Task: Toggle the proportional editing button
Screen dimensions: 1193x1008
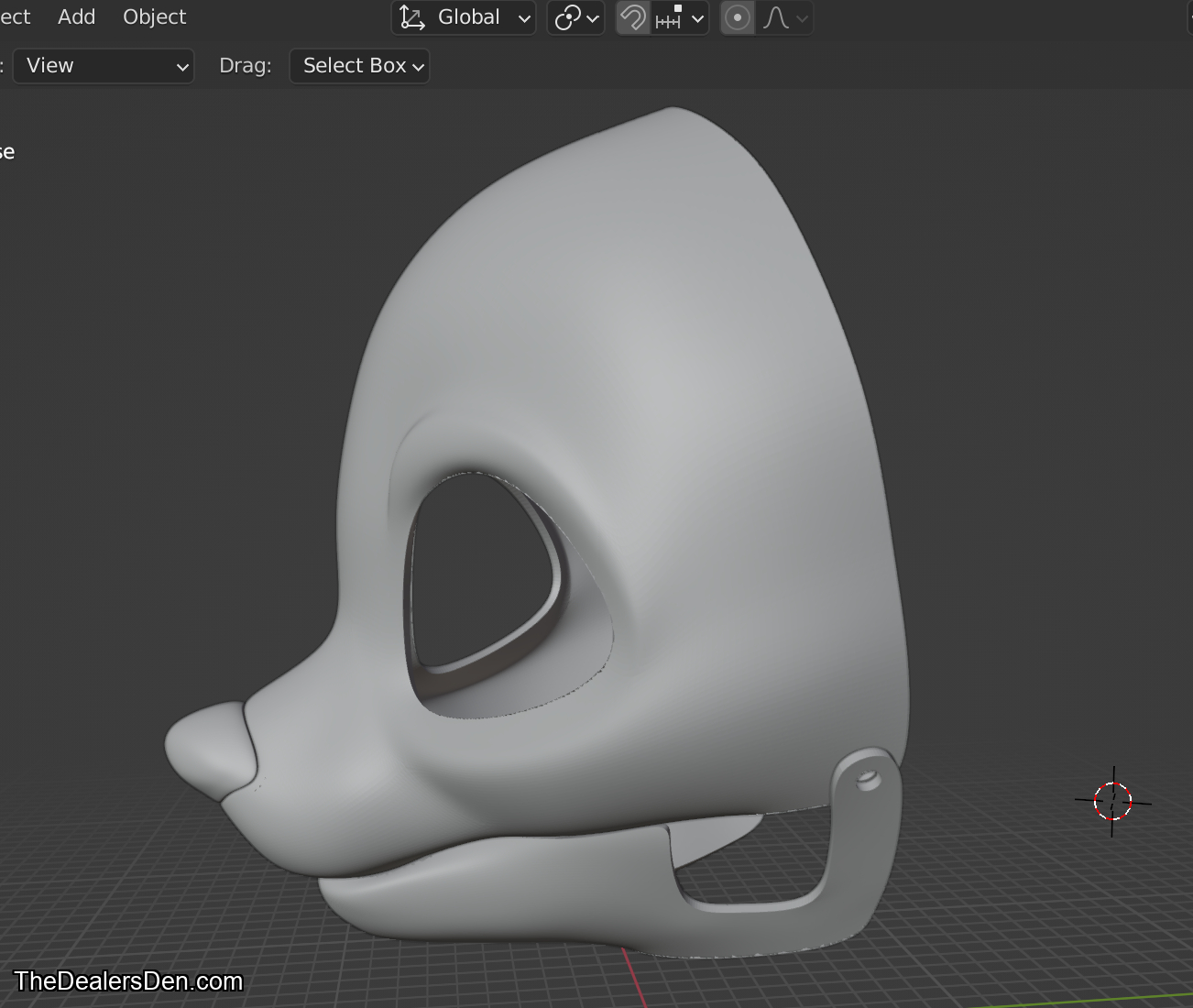Action: click(738, 18)
